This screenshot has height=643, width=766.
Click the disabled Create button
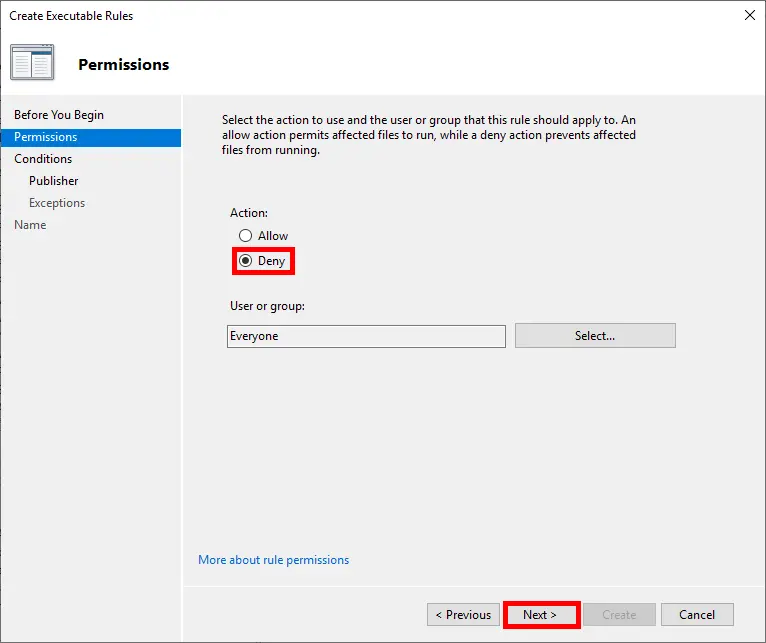point(619,614)
